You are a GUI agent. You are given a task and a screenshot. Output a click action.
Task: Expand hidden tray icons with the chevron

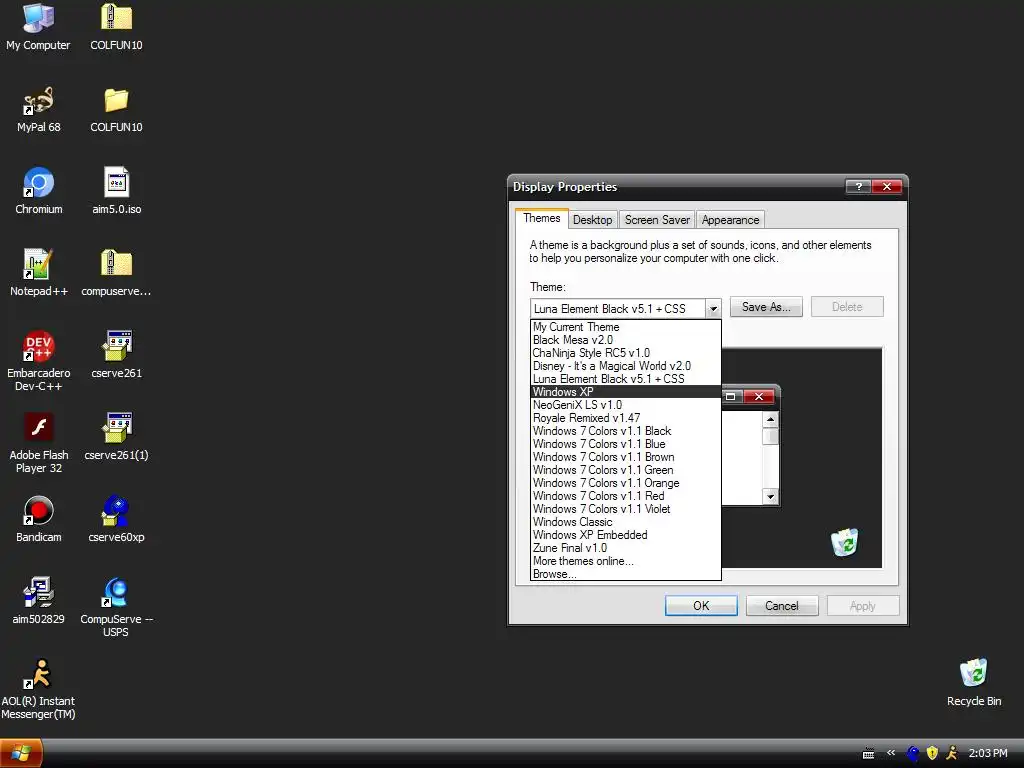coord(891,753)
